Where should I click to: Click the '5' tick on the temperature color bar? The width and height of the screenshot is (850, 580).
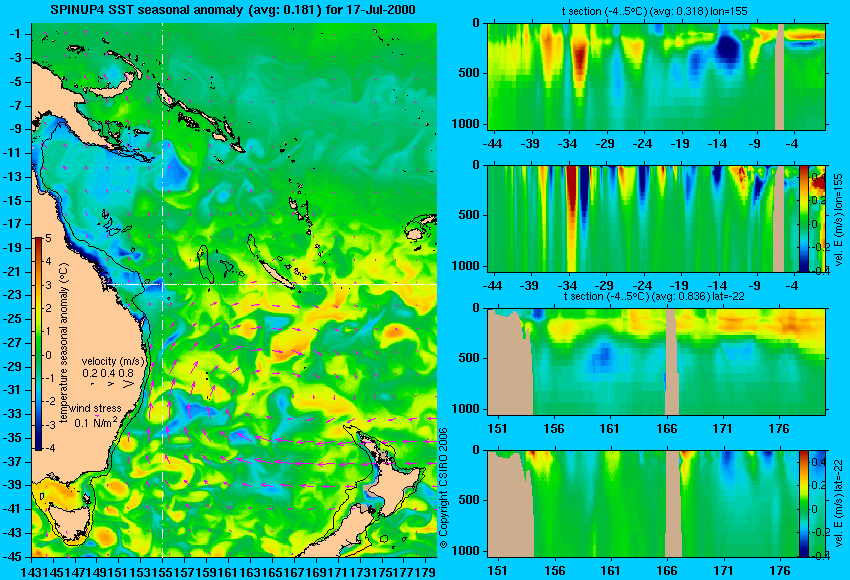(x=48, y=239)
